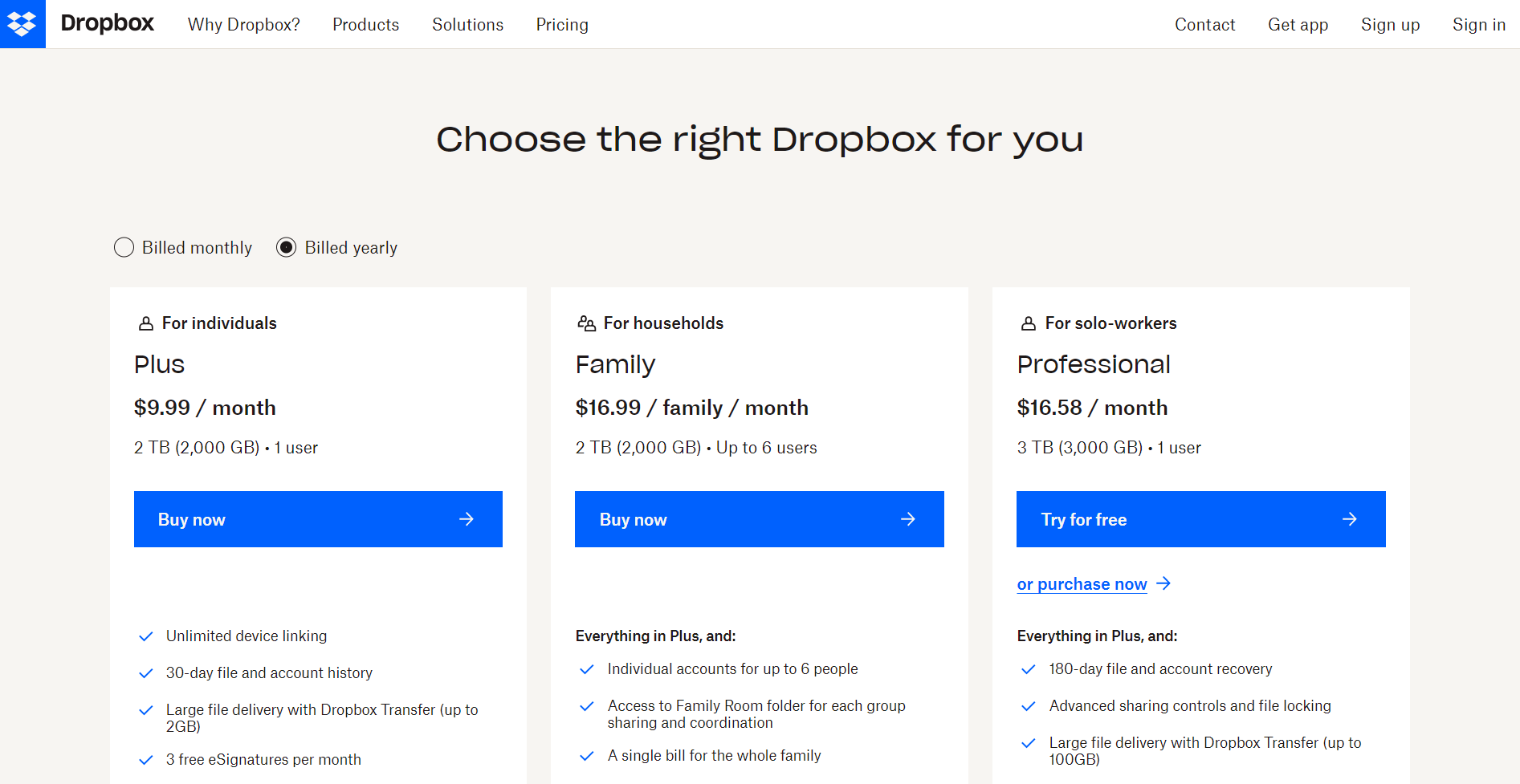Expand the Solutions menu
This screenshot has width=1520, height=784.
click(467, 25)
